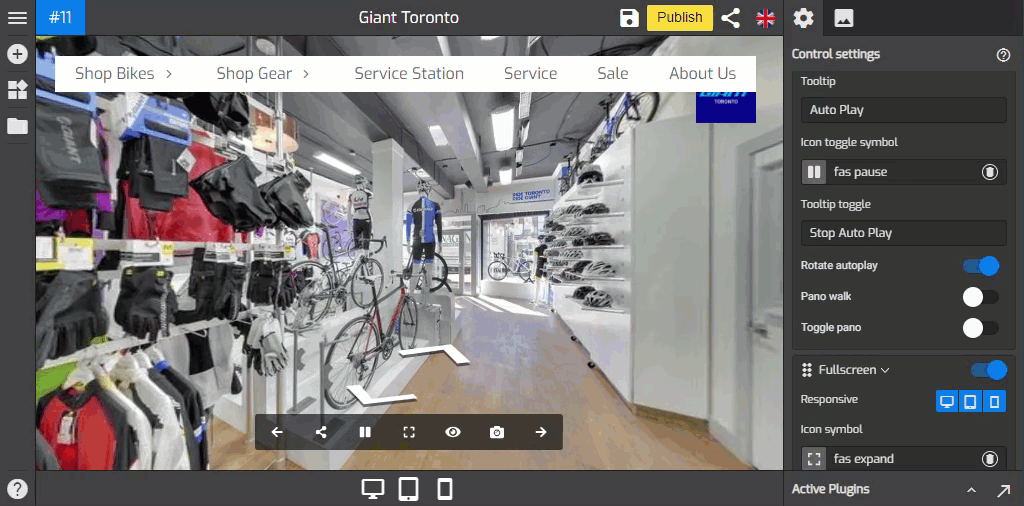Click the Control settings heading
Image resolution: width=1024 pixels, height=506 pixels.
pos(835,54)
